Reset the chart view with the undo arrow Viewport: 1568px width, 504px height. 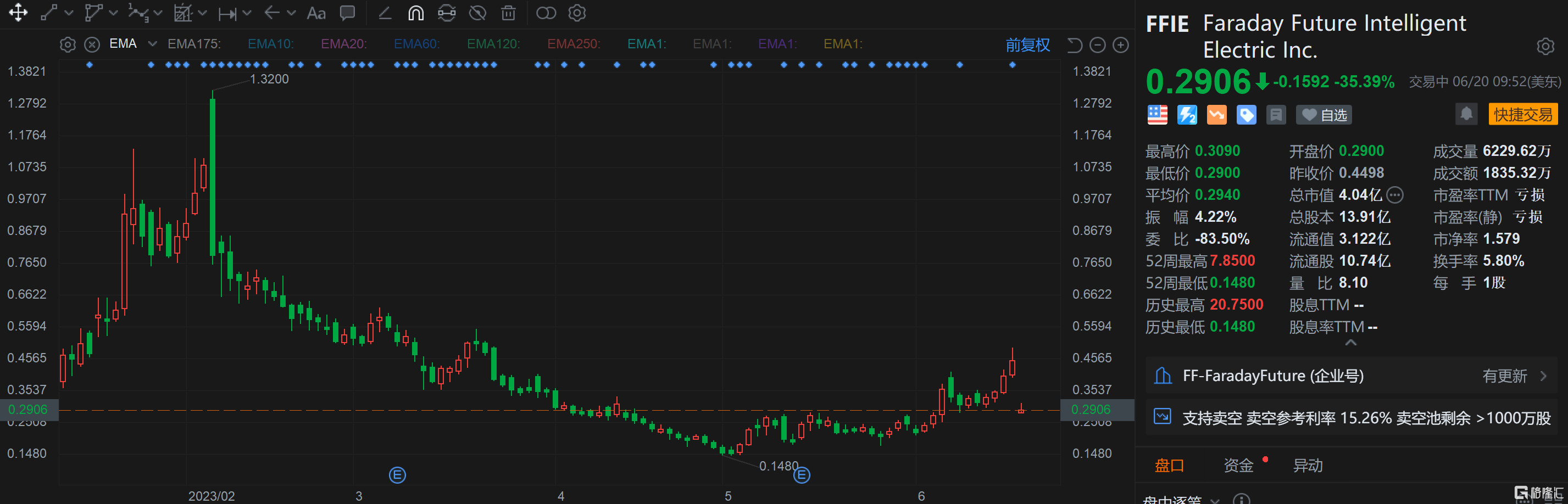point(1074,45)
